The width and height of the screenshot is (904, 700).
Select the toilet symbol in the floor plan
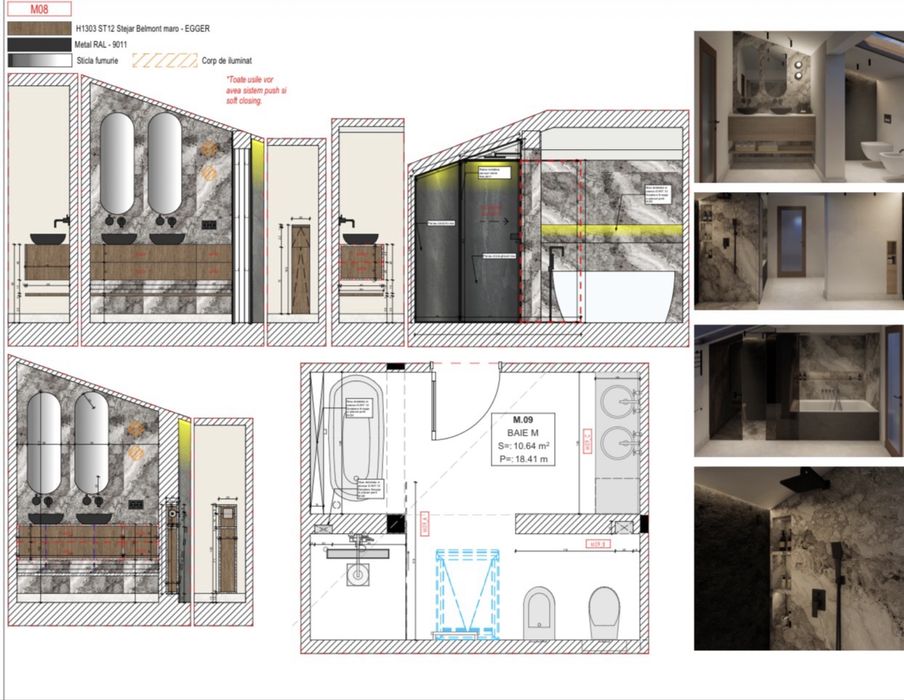[x=604, y=613]
